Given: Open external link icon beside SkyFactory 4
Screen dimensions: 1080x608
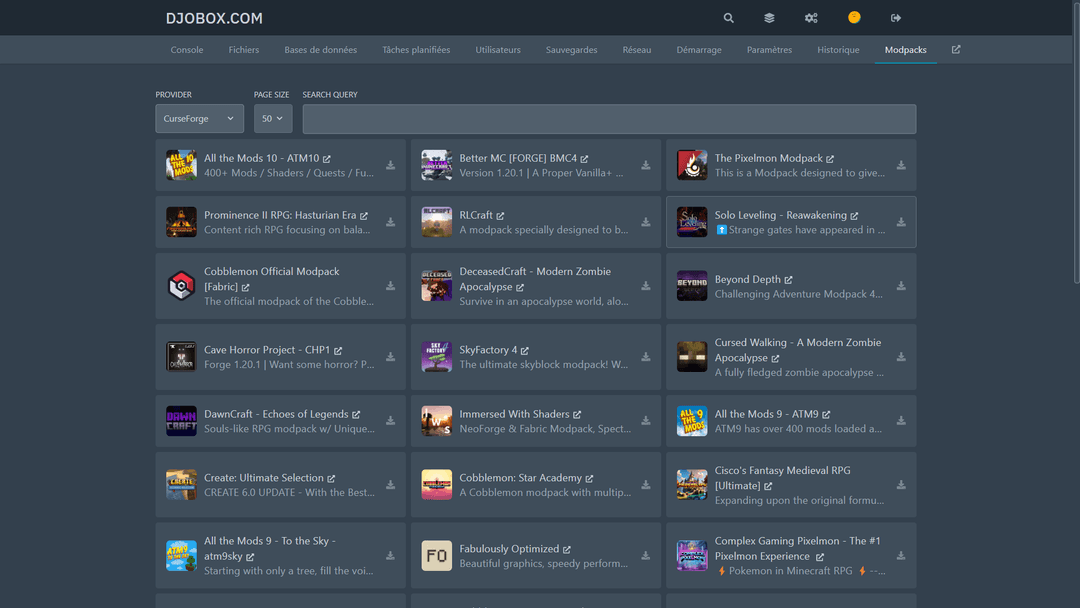Looking at the screenshot, I should (525, 350).
